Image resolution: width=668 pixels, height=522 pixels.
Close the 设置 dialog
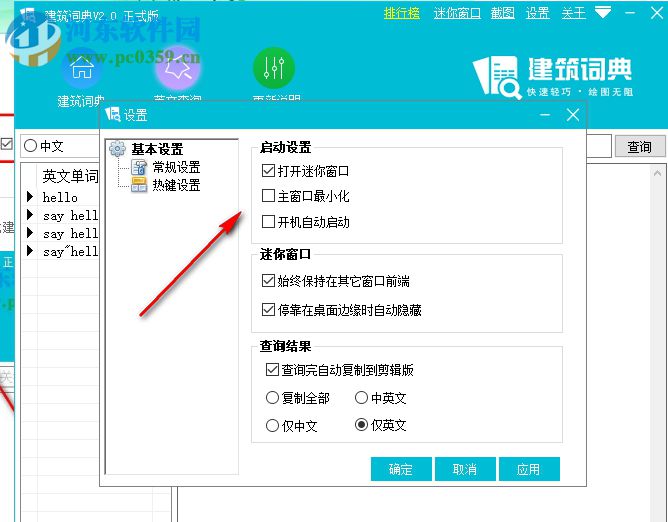click(x=573, y=115)
